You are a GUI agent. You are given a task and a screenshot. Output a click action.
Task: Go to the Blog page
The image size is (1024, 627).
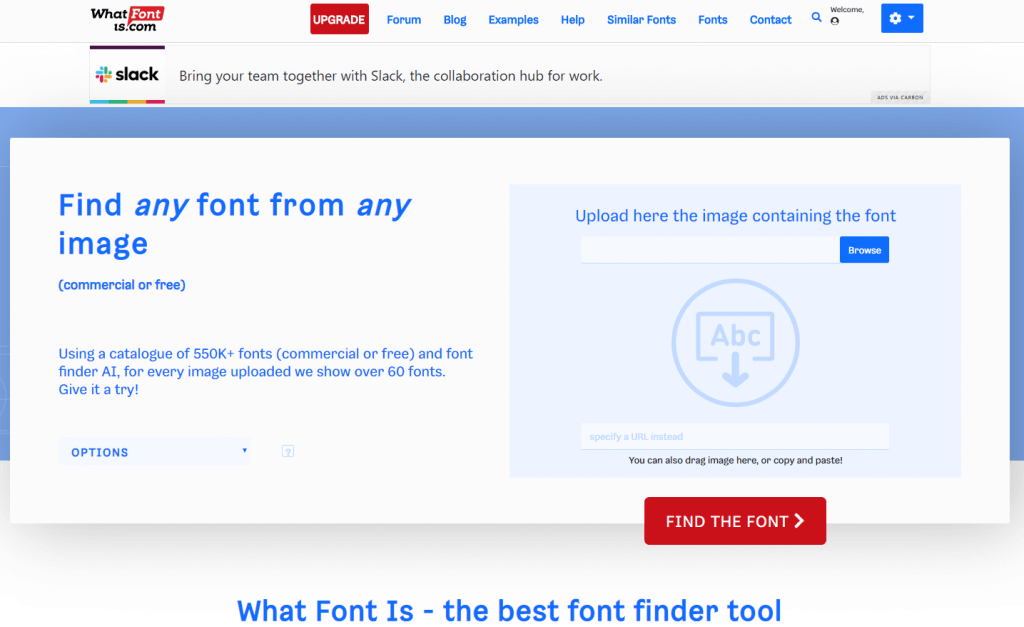455,20
